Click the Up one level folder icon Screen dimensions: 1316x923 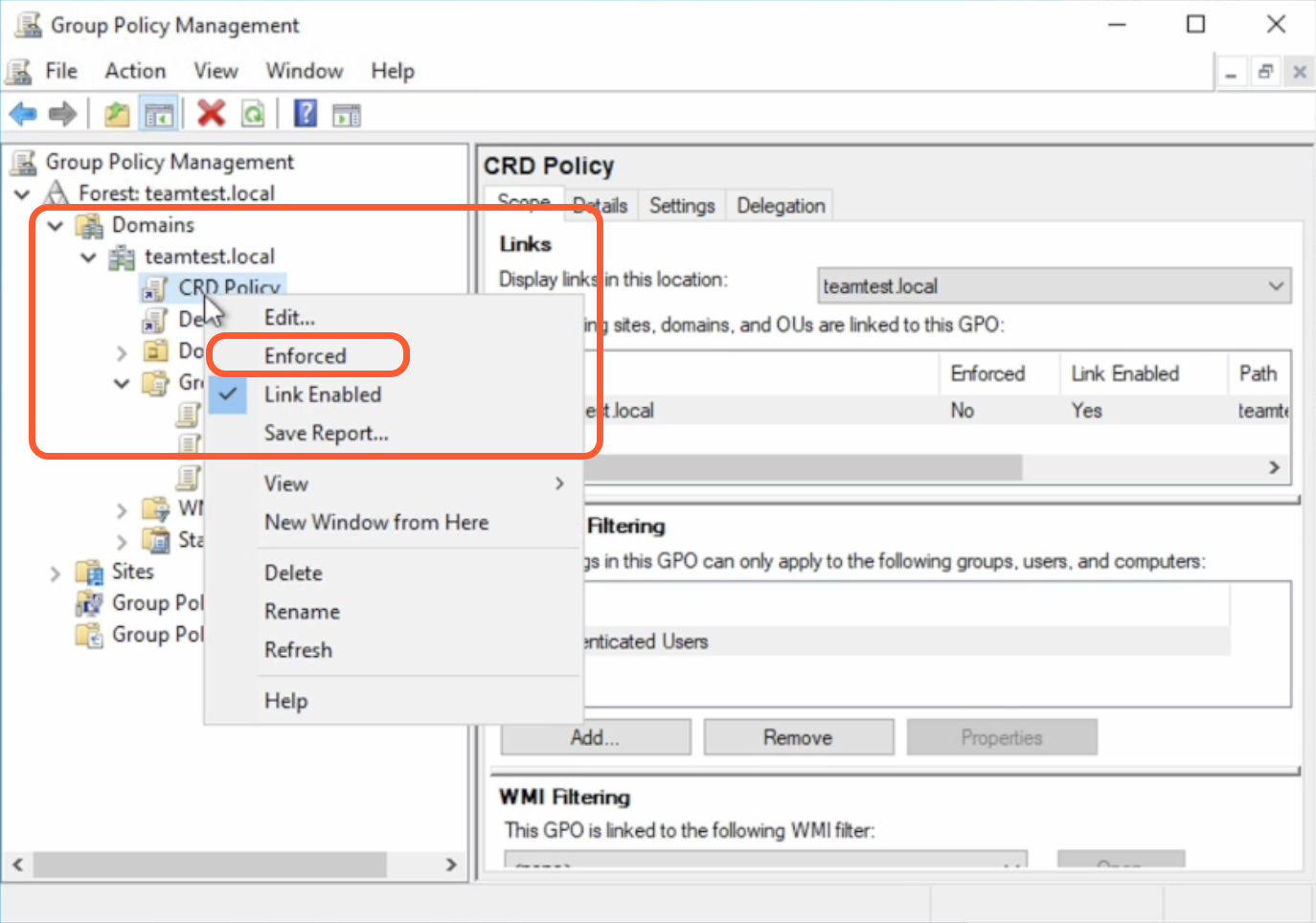coord(117,115)
